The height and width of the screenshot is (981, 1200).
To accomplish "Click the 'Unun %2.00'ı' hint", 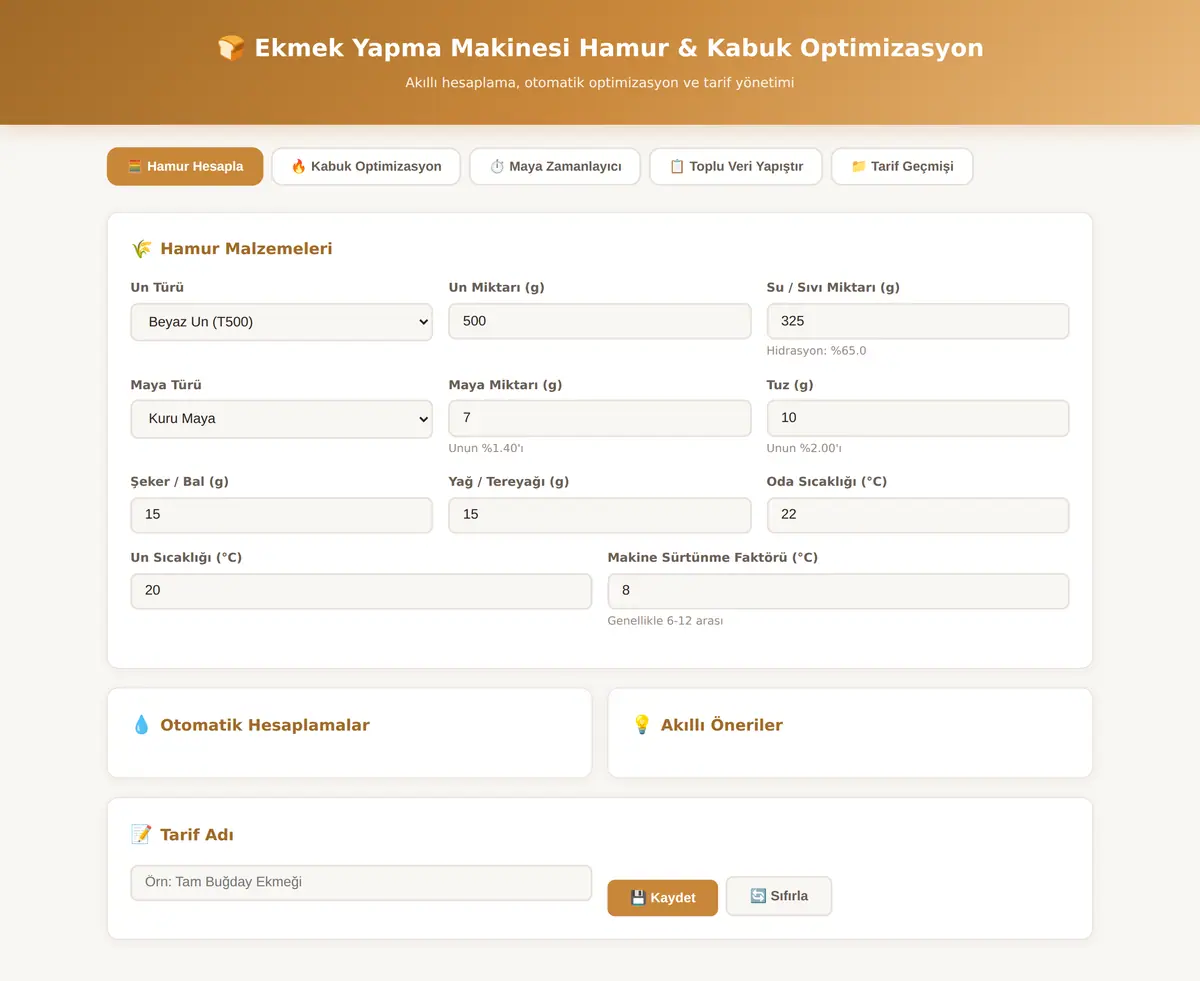I will click(x=804, y=448).
